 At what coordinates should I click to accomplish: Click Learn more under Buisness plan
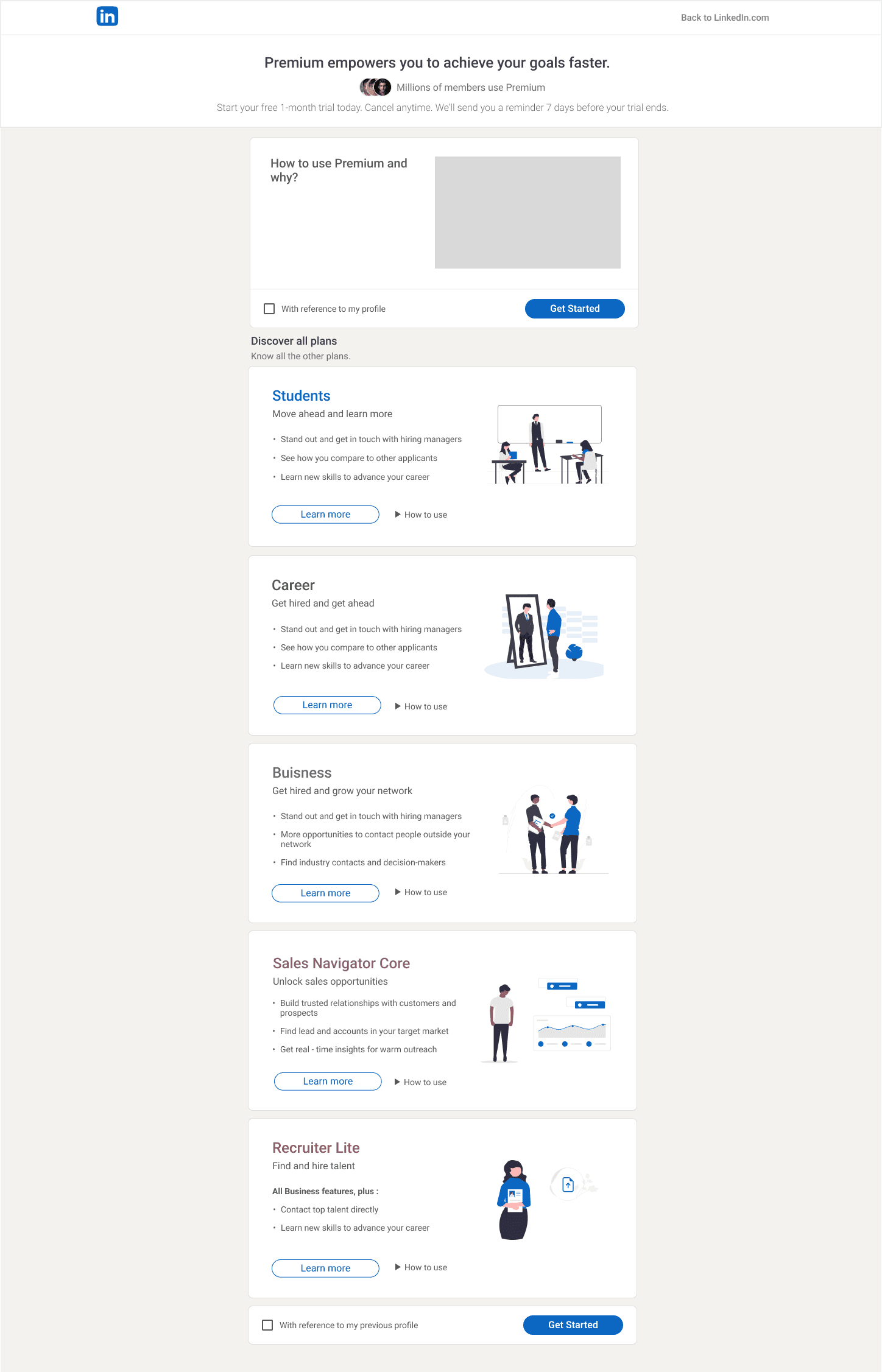(x=325, y=893)
